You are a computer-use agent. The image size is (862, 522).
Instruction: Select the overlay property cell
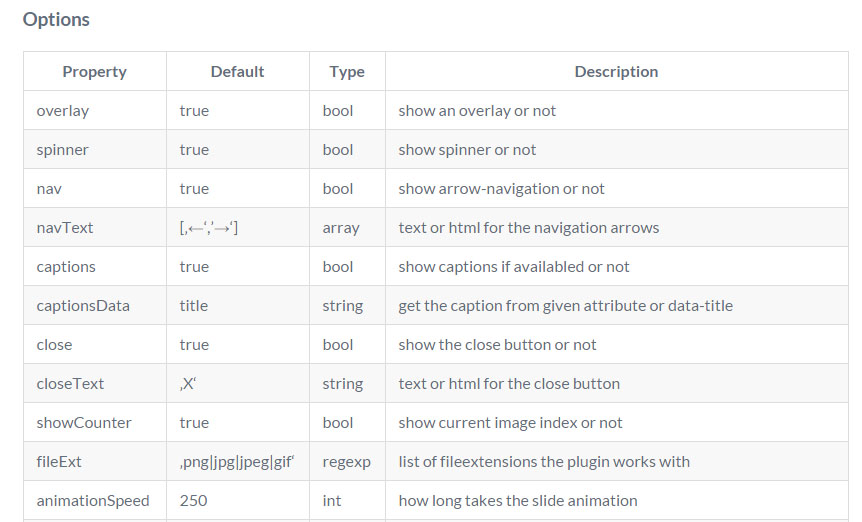(95, 110)
